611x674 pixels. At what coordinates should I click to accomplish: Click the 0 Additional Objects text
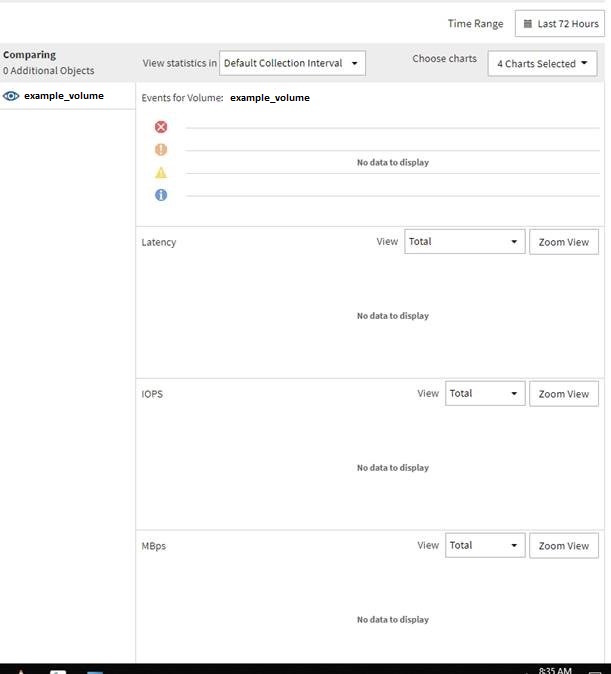coord(49,71)
